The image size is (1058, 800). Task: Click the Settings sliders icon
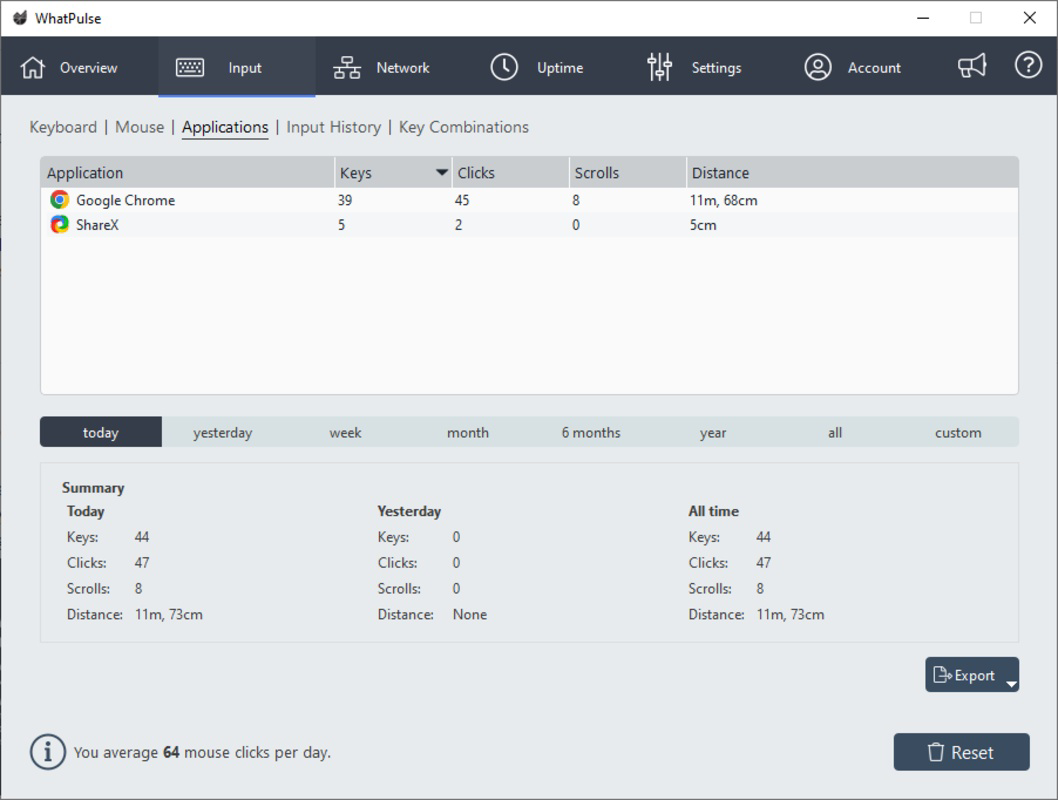(659, 67)
